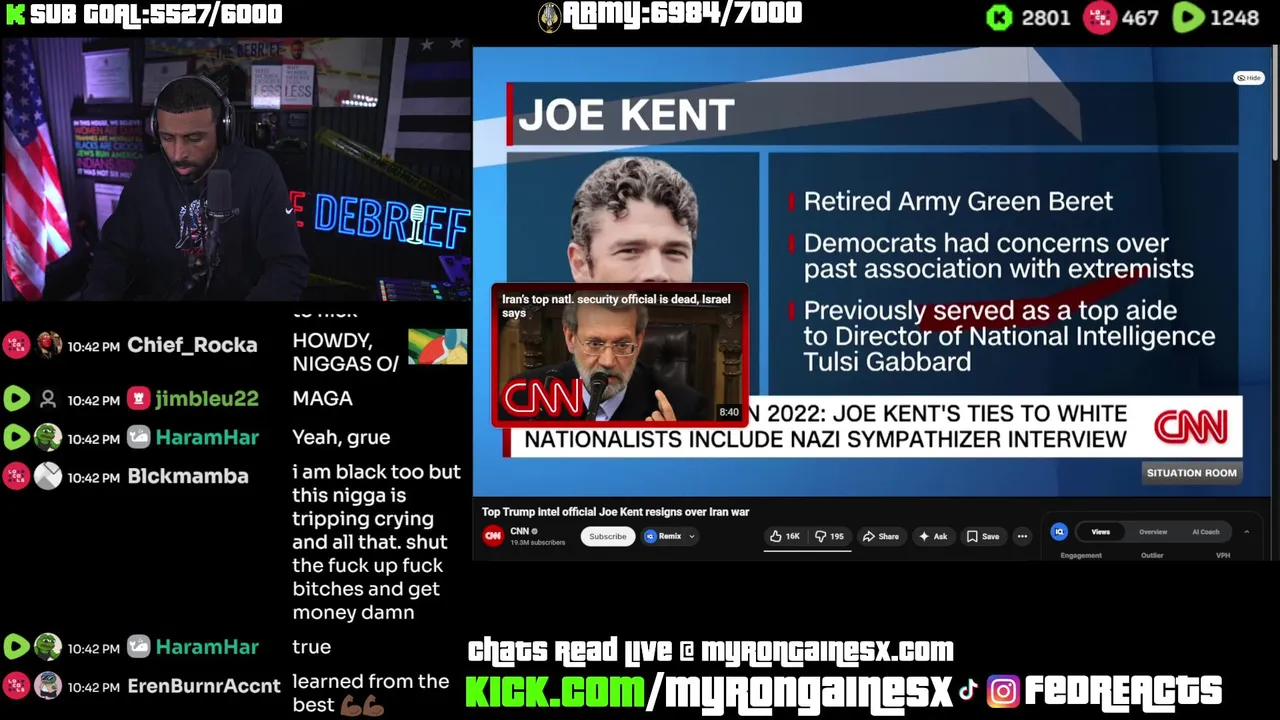Click the kick.com/myrongainesx banner text

pyautogui.click(x=709, y=691)
